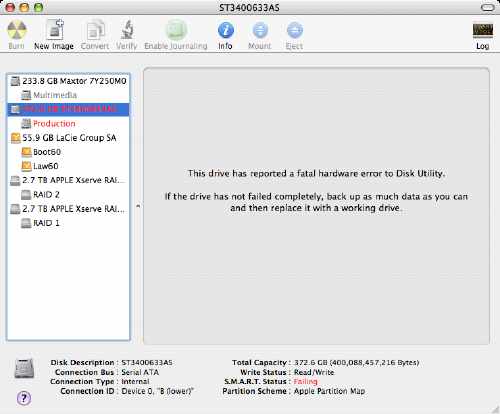Select the Law60 volume
The height and width of the screenshot is (414, 500).
click(x=68, y=166)
